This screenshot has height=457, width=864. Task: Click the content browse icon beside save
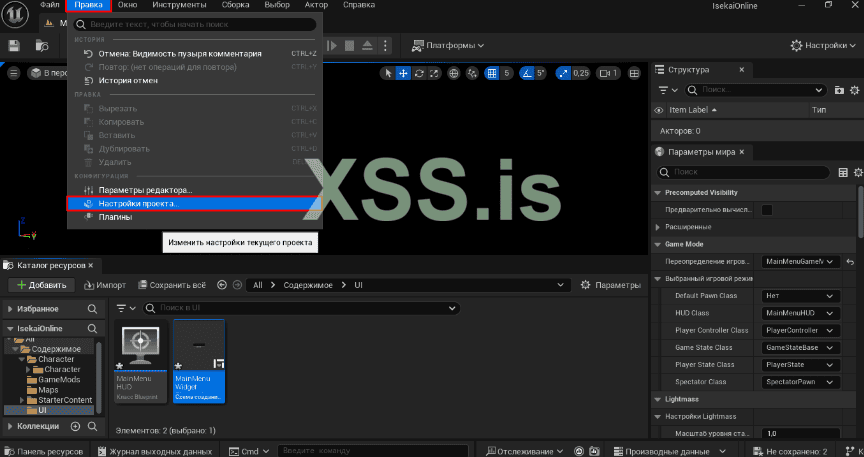42,46
